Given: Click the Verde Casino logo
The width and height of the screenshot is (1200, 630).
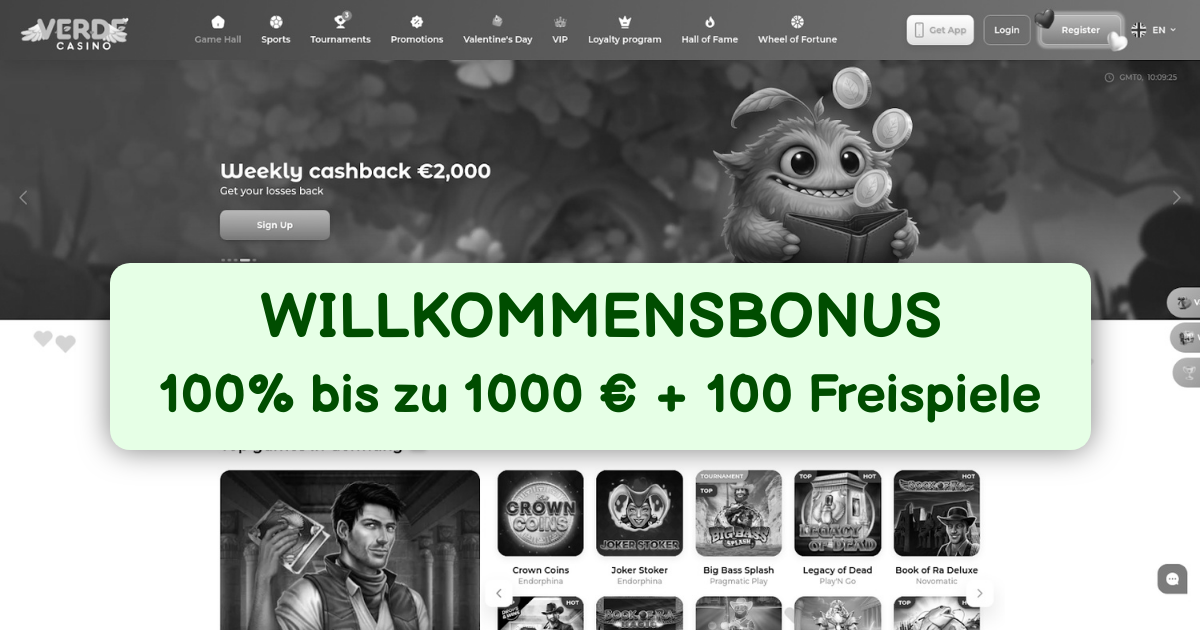Looking at the screenshot, I should (x=75, y=32).
